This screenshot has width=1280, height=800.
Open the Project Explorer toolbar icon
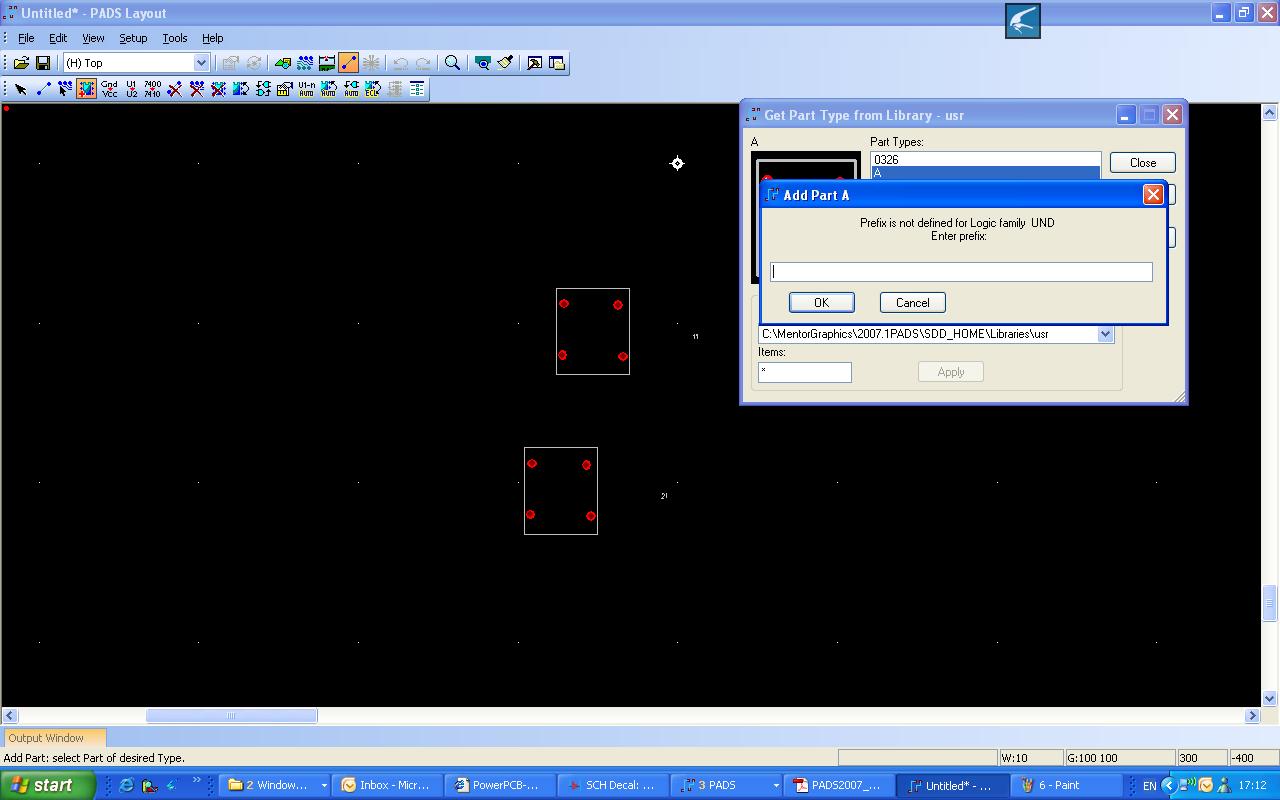pos(557,63)
